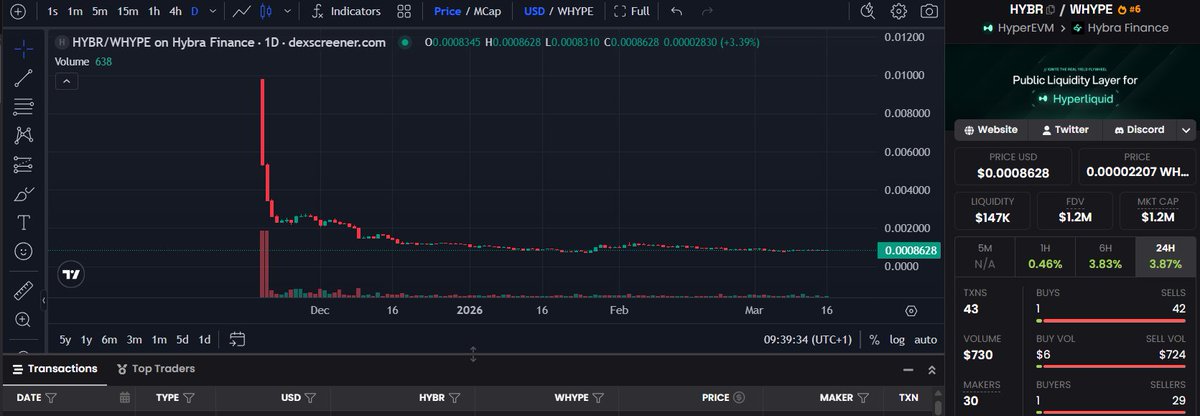Take a chart snapshot with camera icon
This screenshot has width=1200, height=416.
click(929, 12)
